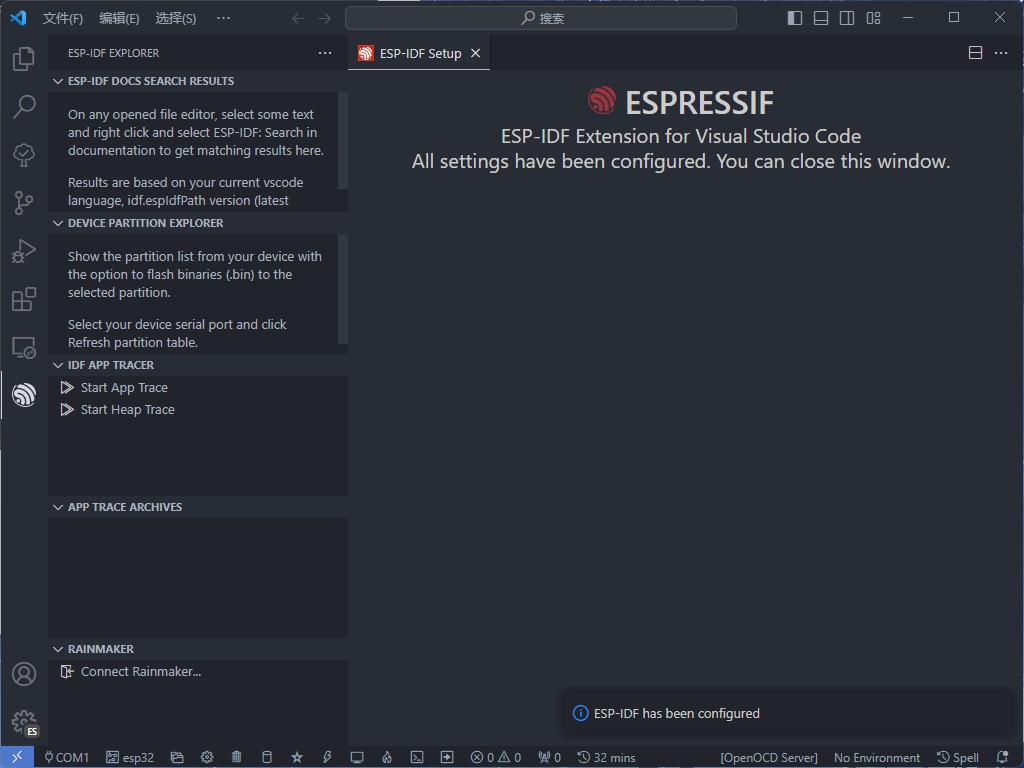Click Connect Rainmaker...
This screenshot has width=1024, height=768.
click(140, 671)
